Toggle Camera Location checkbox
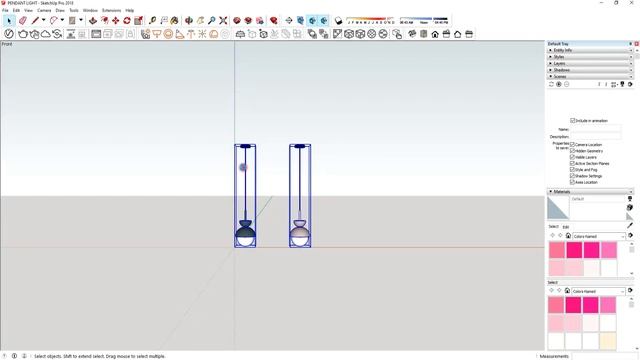This screenshot has width=640, height=360. point(572,144)
